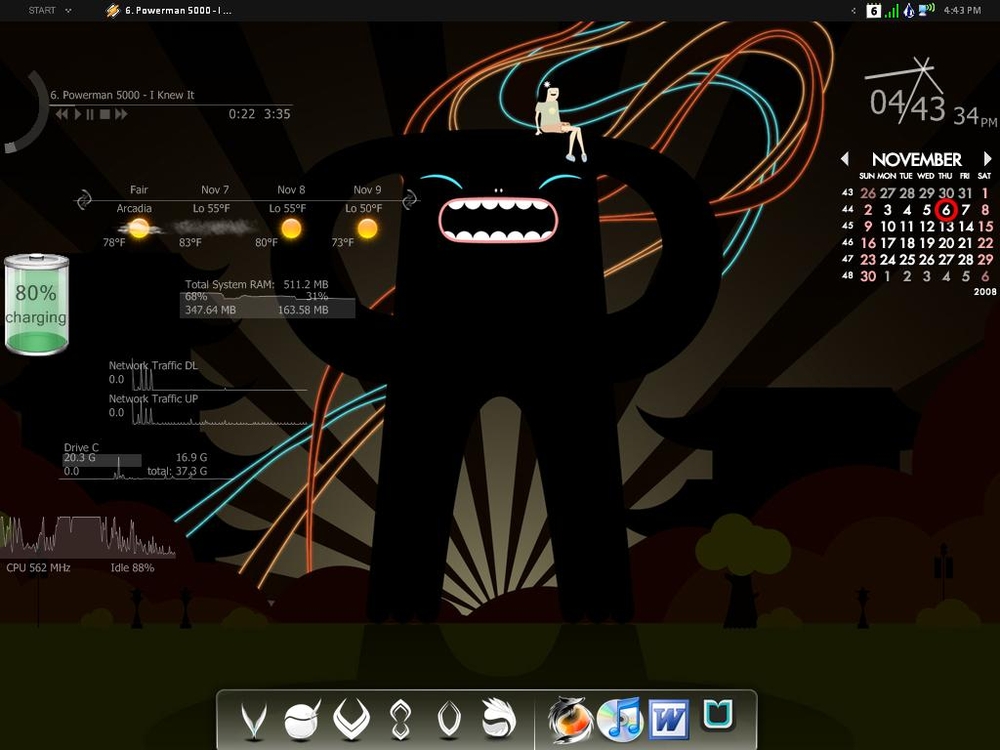Go to previous month in calendar

click(x=845, y=159)
